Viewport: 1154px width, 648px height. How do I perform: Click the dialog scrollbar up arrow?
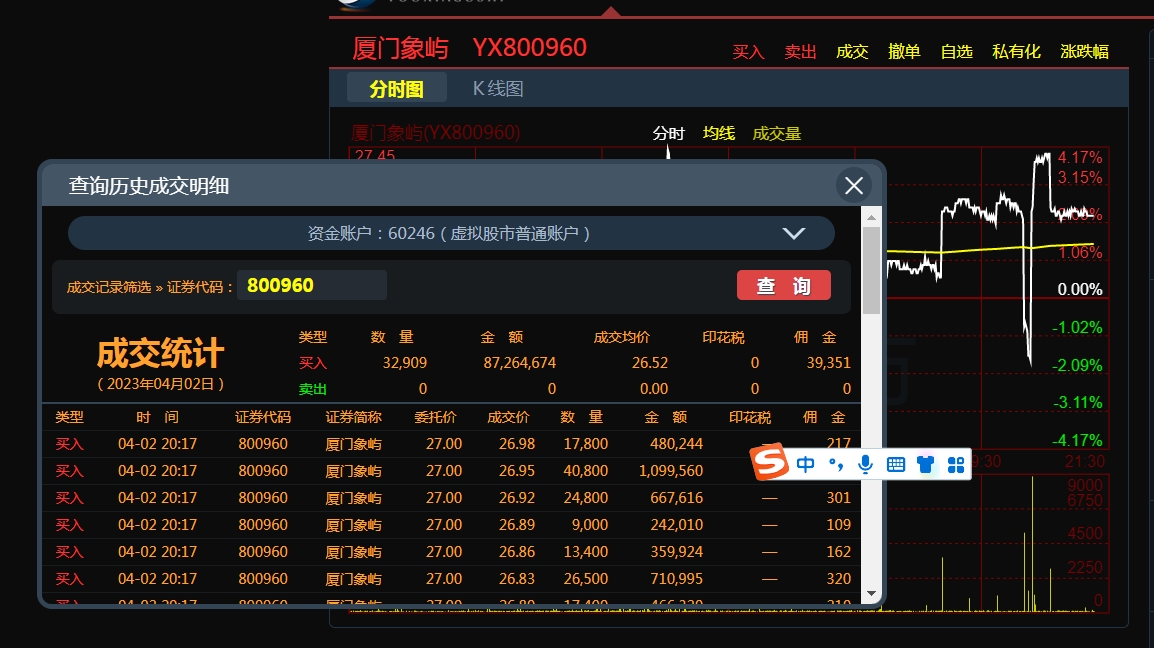(871, 217)
